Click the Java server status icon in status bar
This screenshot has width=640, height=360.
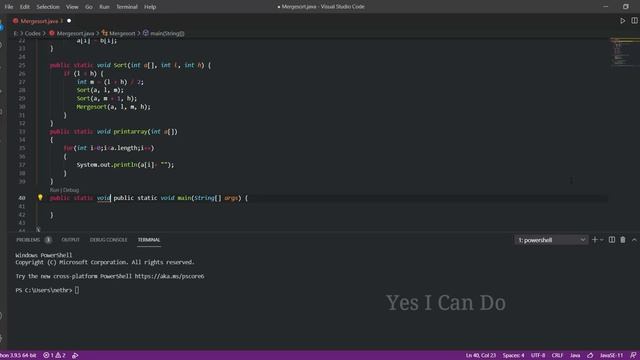(x=590, y=356)
